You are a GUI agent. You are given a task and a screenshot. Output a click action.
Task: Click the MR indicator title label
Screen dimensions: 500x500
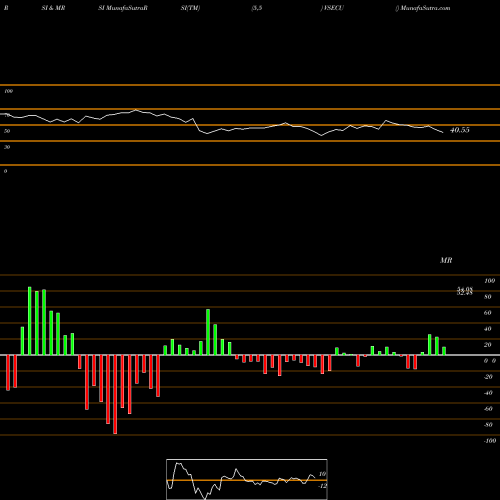446,260
